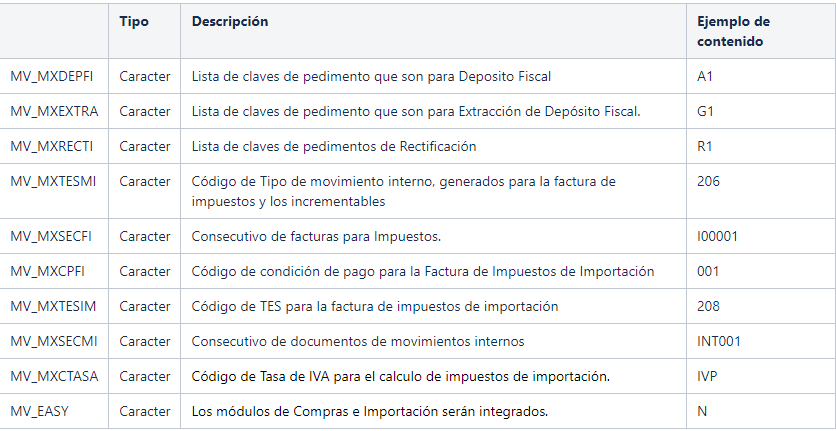Click the Tipo column header
Screen dimensions: 836x431
pos(134,21)
